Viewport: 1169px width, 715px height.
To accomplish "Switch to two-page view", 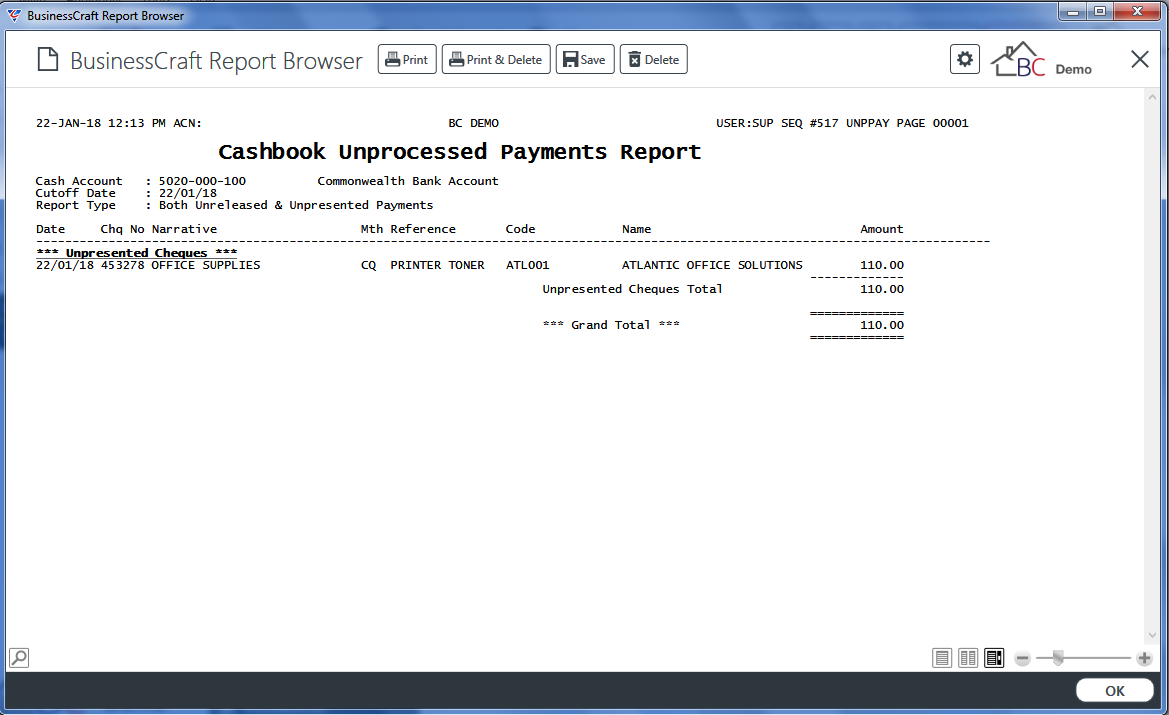I will point(968,658).
